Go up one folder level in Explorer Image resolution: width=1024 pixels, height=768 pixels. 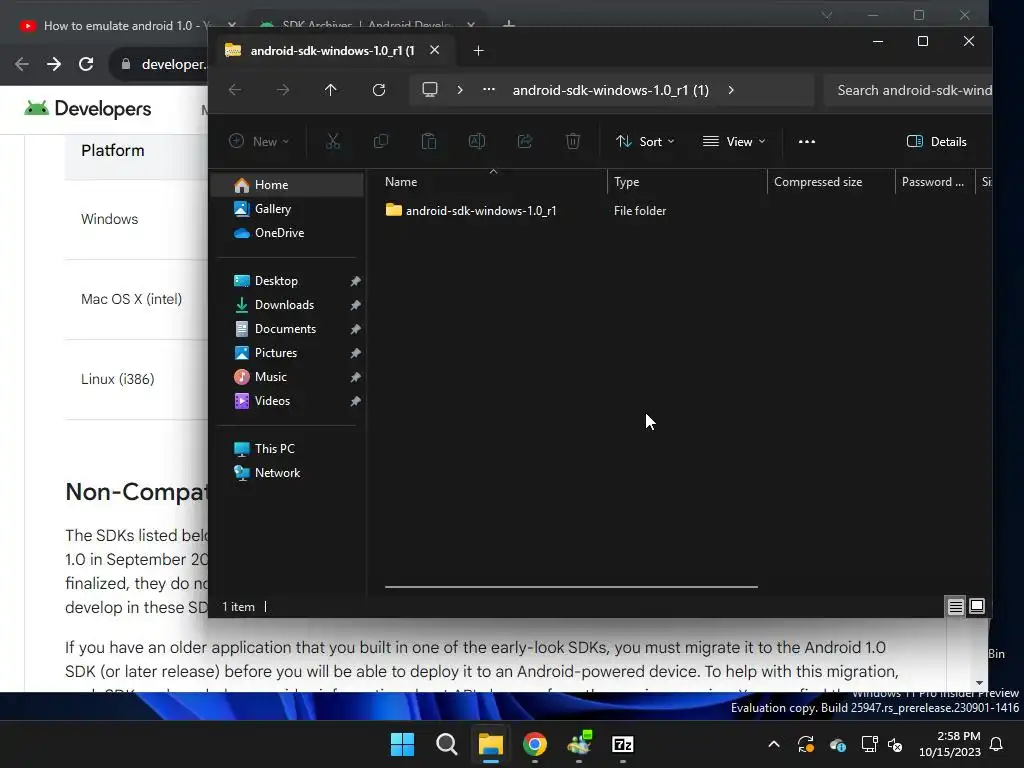point(330,90)
